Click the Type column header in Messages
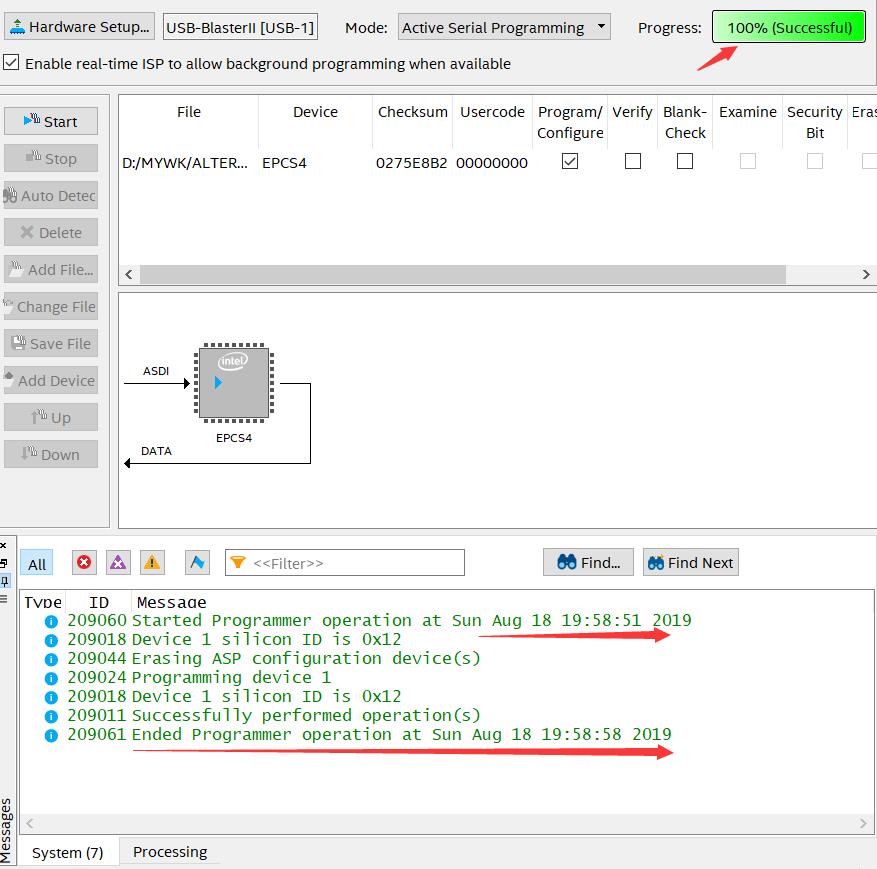Viewport: 877px width, 869px height. click(x=43, y=602)
